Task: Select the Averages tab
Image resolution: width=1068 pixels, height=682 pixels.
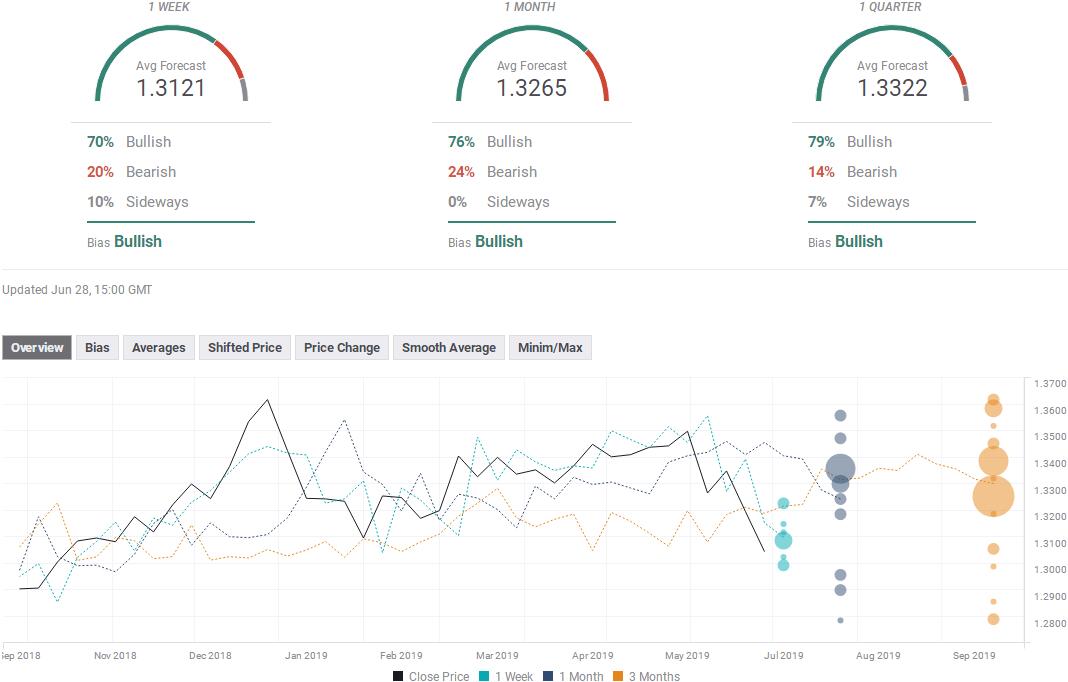Action: (158, 348)
